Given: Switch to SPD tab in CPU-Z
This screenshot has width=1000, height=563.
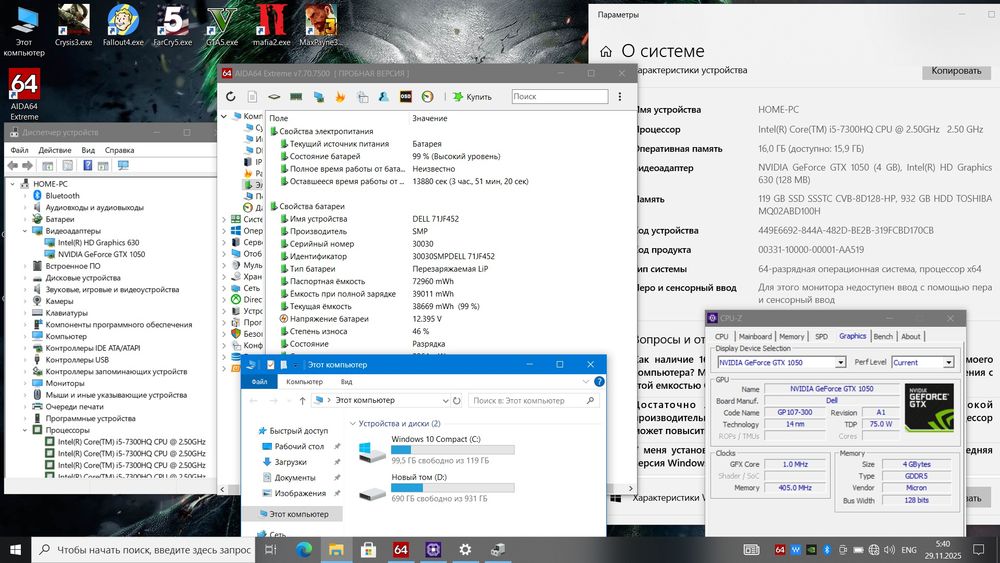Looking at the screenshot, I should click(x=821, y=337).
